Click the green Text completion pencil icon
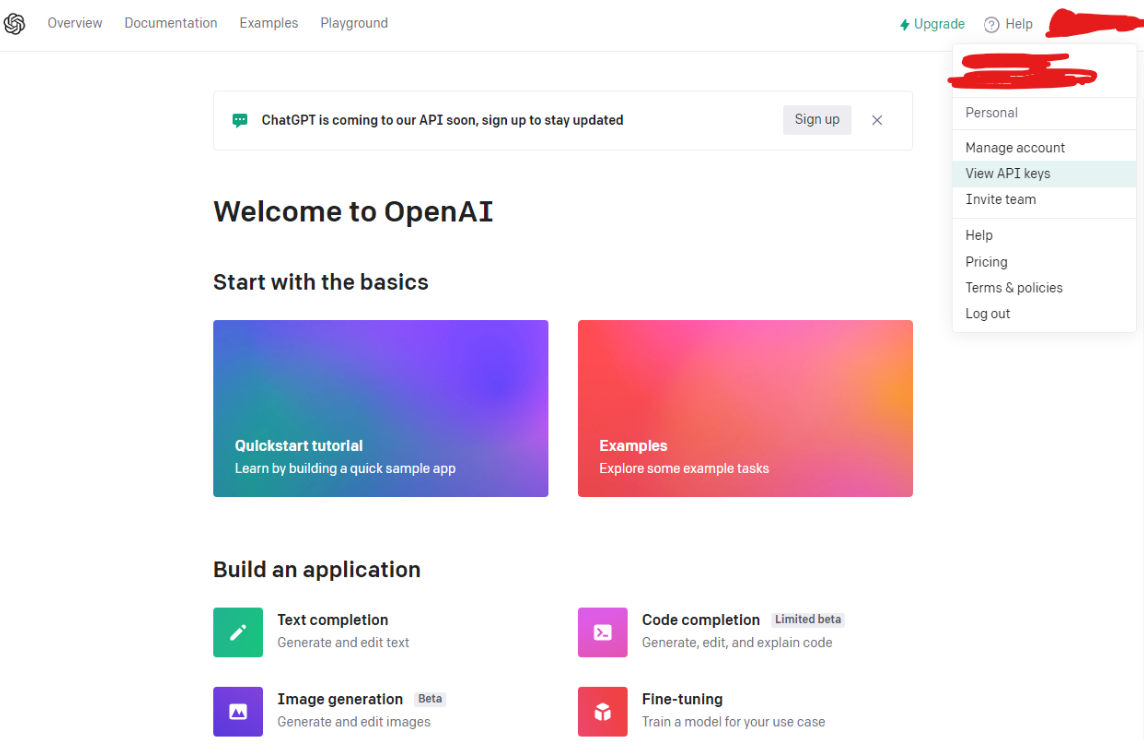The width and height of the screenshot is (1144, 754). pyautogui.click(x=238, y=632)
